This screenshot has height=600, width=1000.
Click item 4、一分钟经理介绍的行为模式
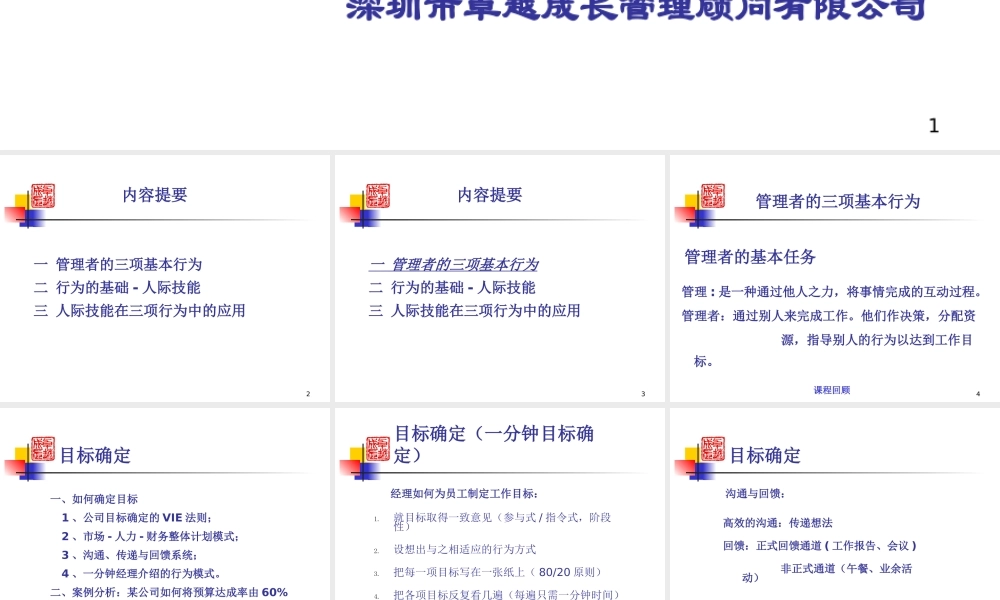click(141, 573)
